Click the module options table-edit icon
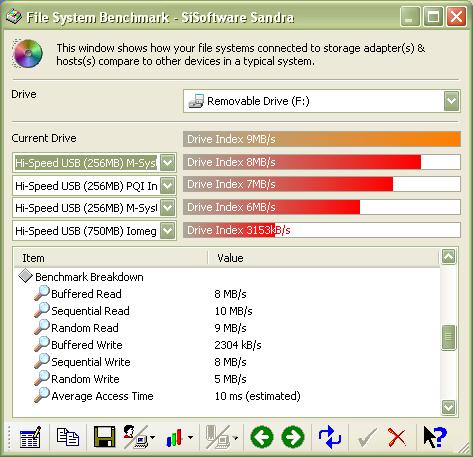 [30, 437]
